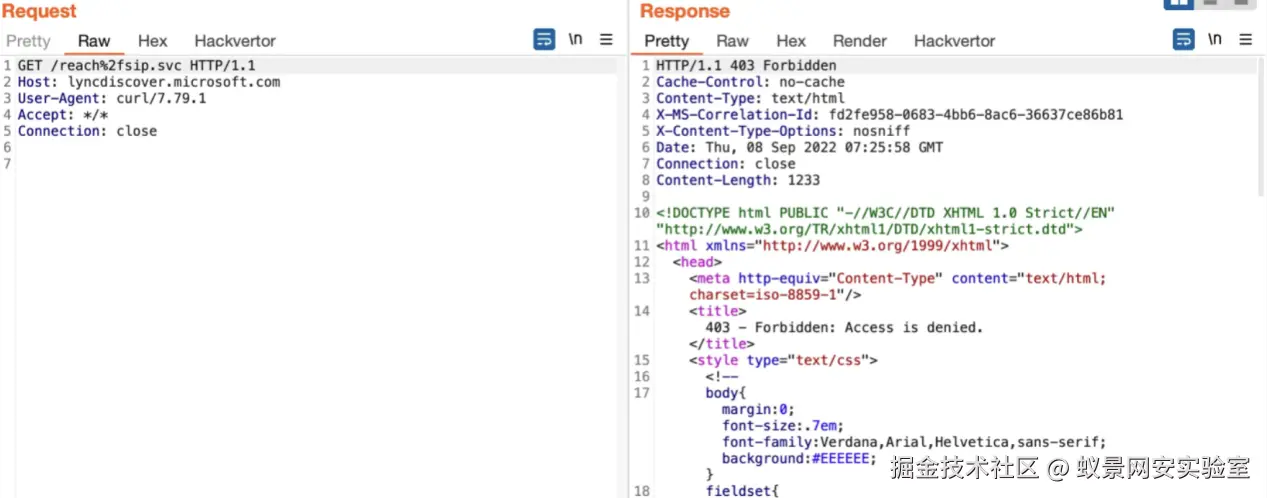The width and height of the screenshot is (1267, 498).
Task: Click the Response pane title
Action: (685, 11)
